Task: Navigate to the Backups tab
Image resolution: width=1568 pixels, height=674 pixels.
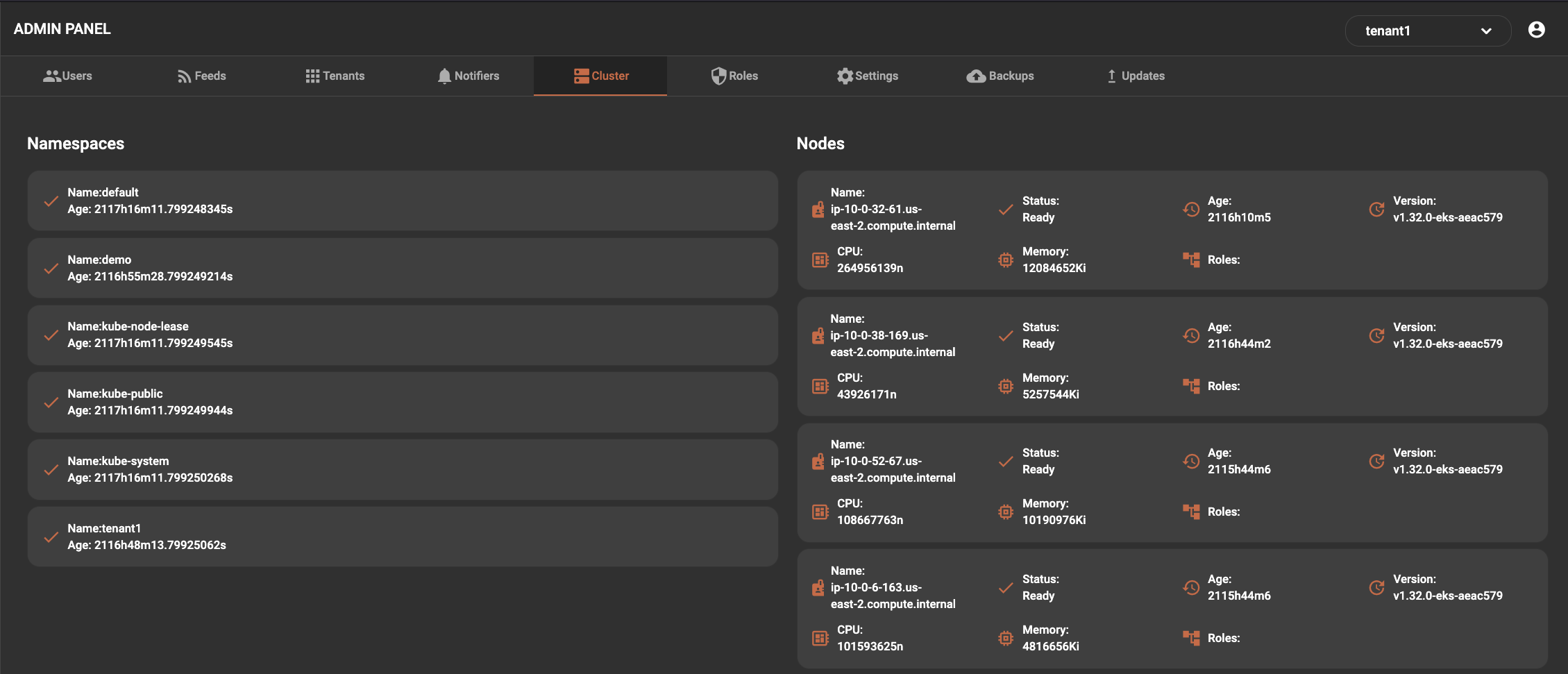Action: [x=1000, y=76]
